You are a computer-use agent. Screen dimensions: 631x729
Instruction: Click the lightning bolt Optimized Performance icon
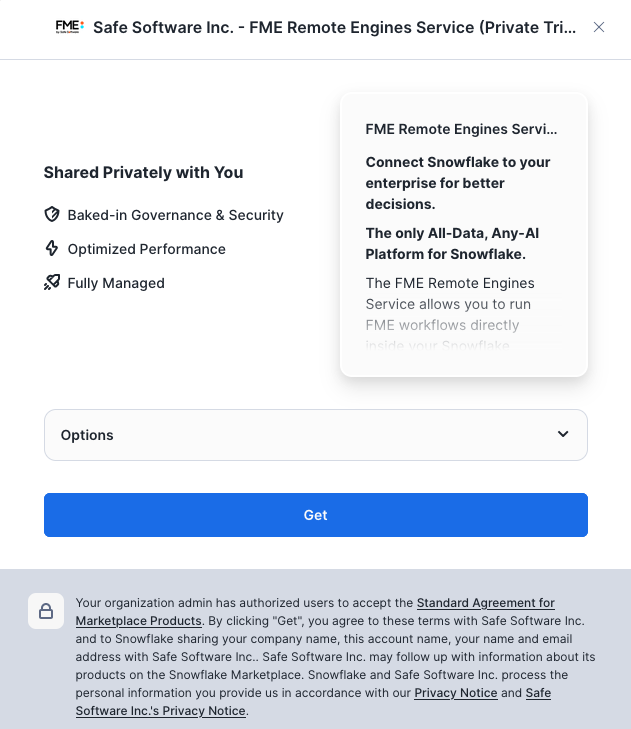pos(52,249)
